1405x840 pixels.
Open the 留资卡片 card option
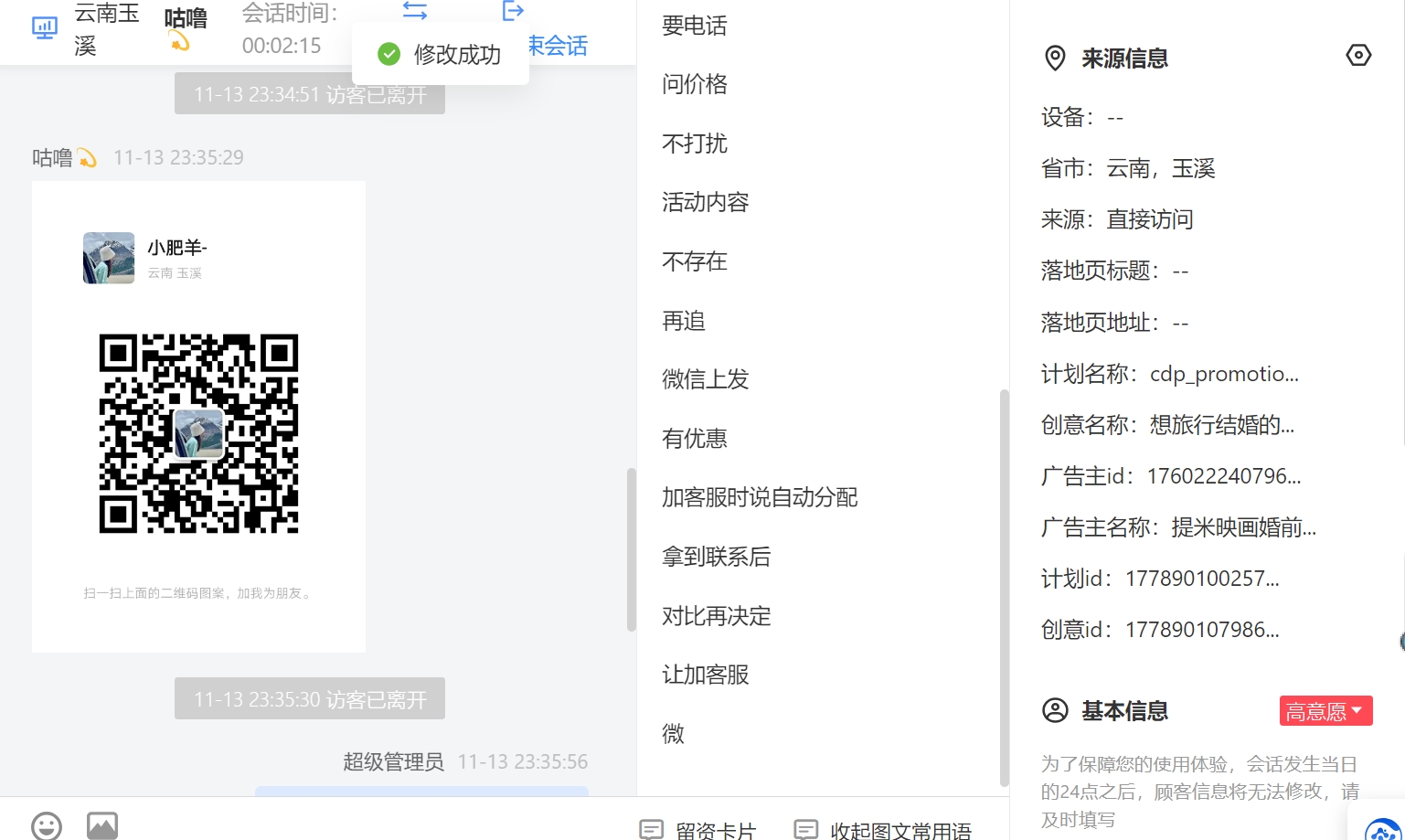tap(697, 830)
